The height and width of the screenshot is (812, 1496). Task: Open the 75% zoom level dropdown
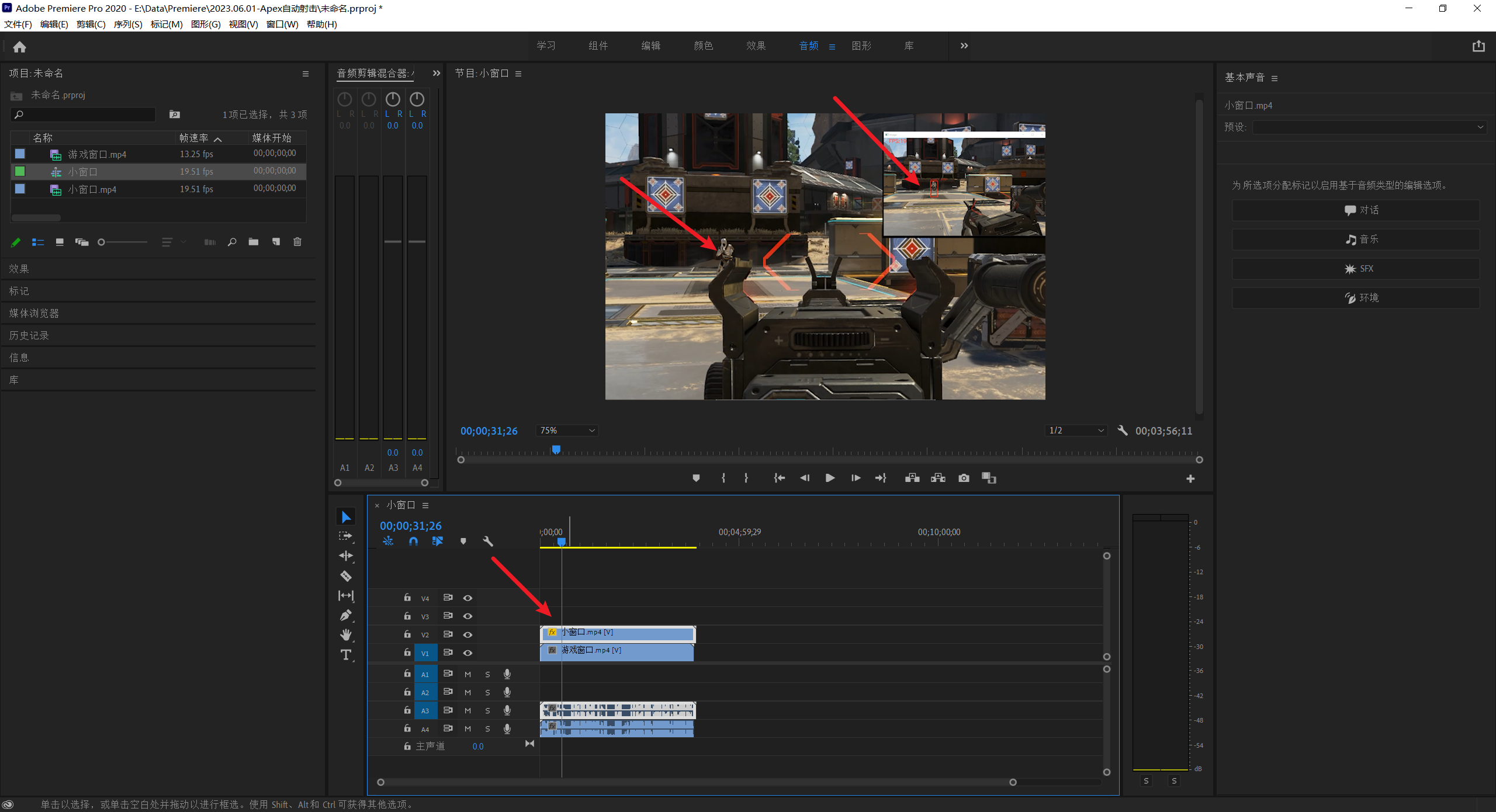click(x=567, y=431)
